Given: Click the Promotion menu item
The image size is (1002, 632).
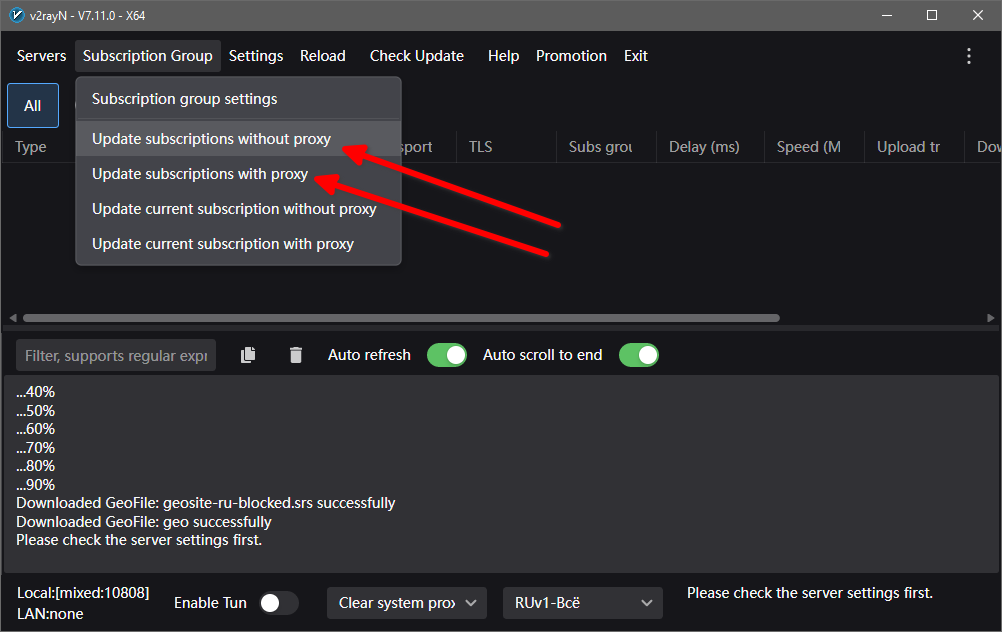Looking at the screenshot, I should (571, 56).
